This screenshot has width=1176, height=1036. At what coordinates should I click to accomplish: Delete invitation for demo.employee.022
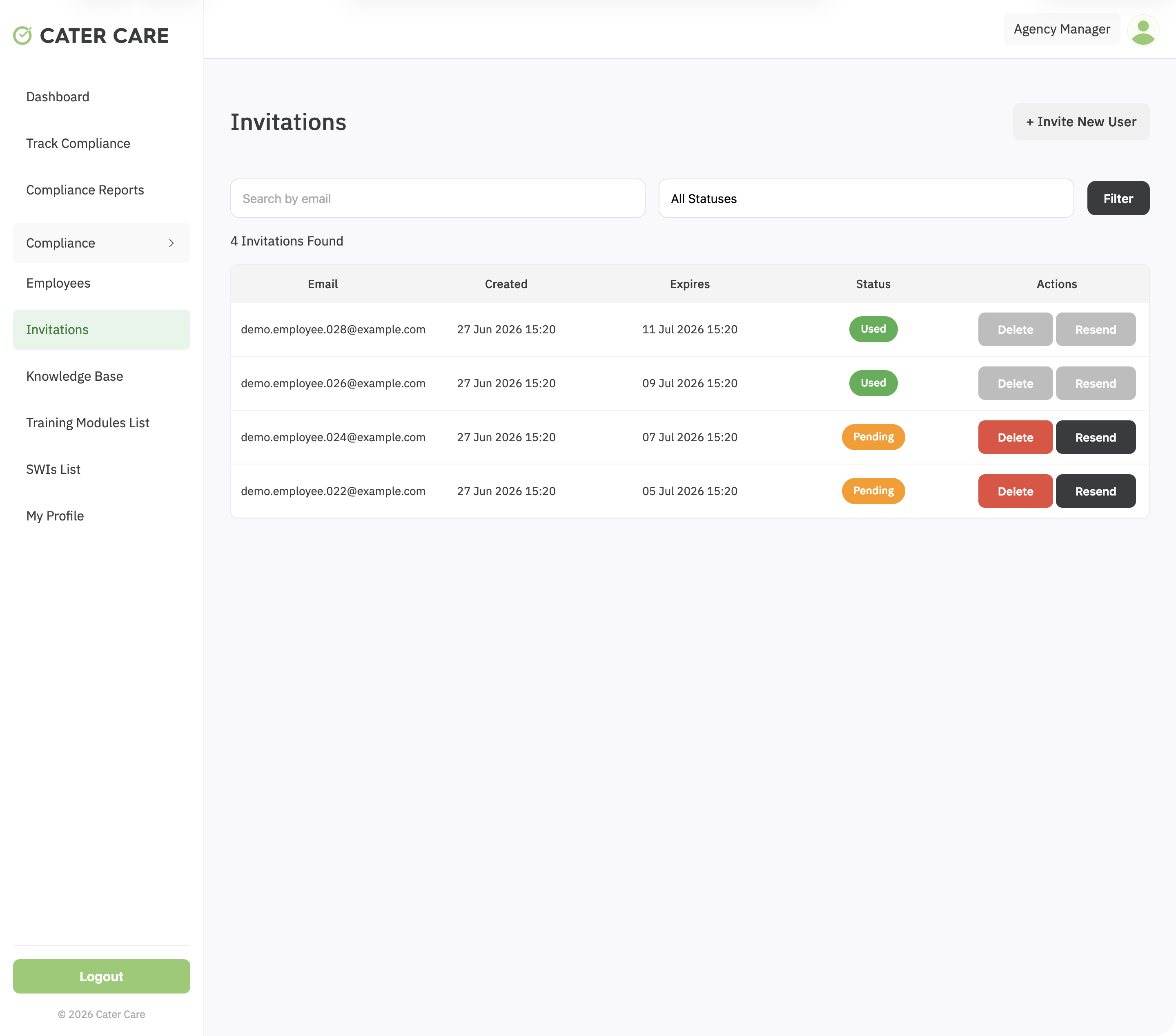coord(1015,491)
